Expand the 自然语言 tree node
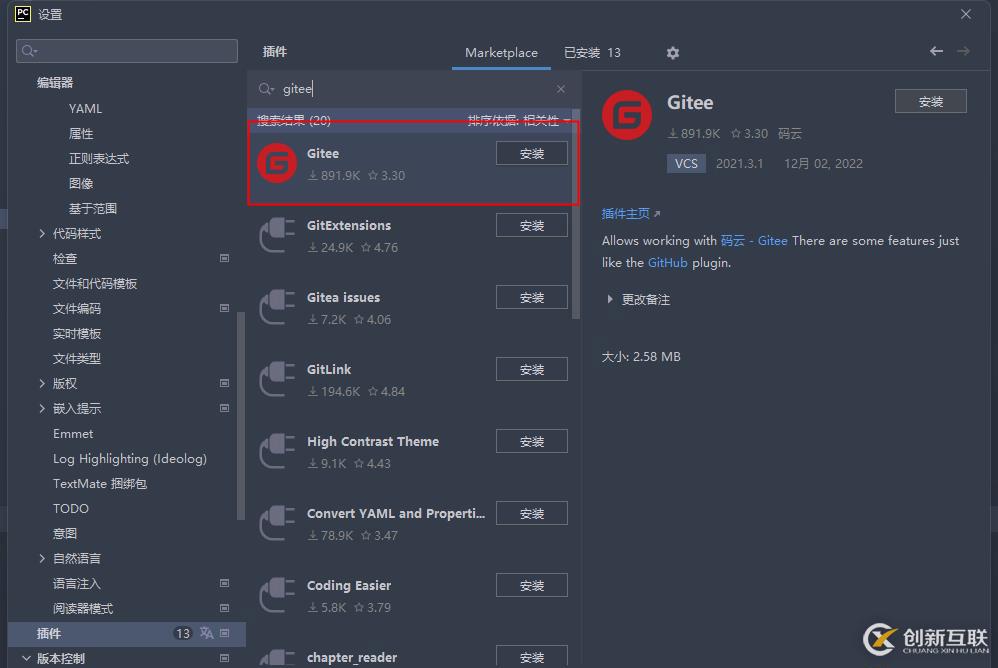Viewport: 998px width, 668px height. click(x=42, y=558)
